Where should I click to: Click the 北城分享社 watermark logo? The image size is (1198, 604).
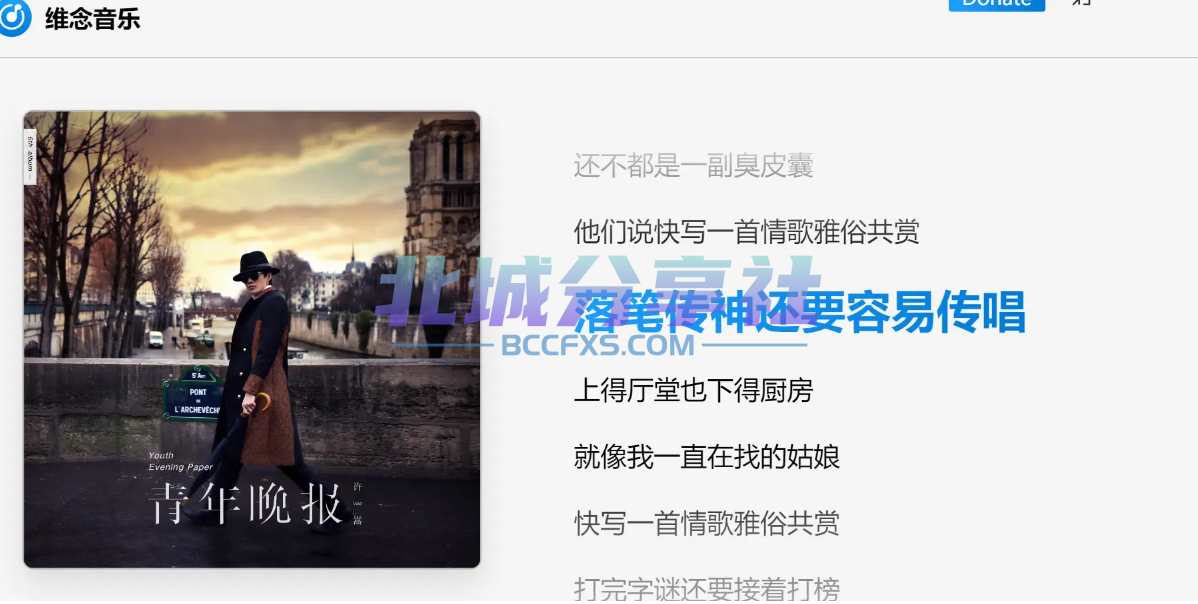(x=598, y=292)
